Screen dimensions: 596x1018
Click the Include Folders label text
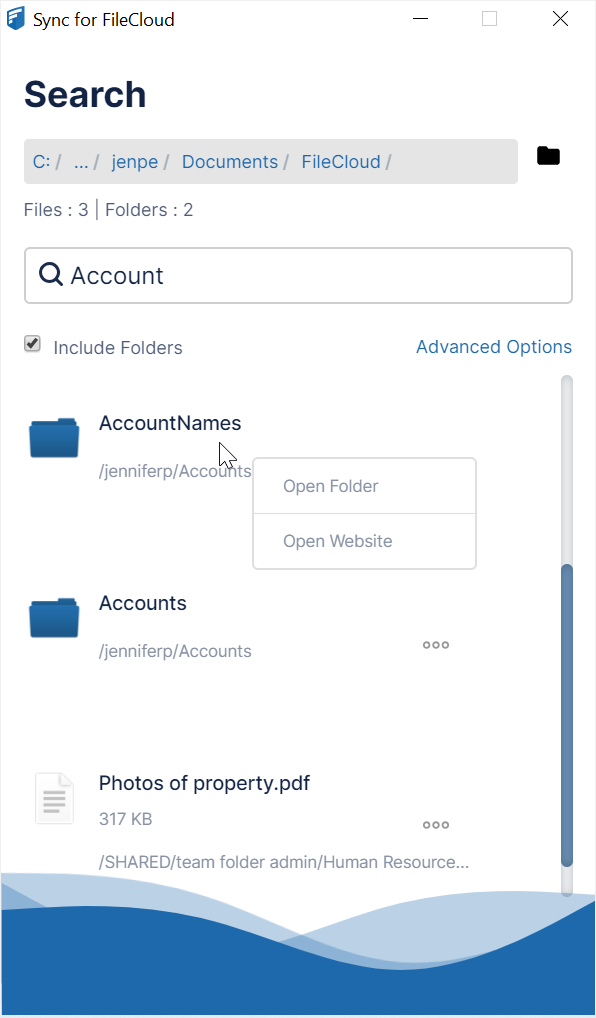[x=117, y=347]
